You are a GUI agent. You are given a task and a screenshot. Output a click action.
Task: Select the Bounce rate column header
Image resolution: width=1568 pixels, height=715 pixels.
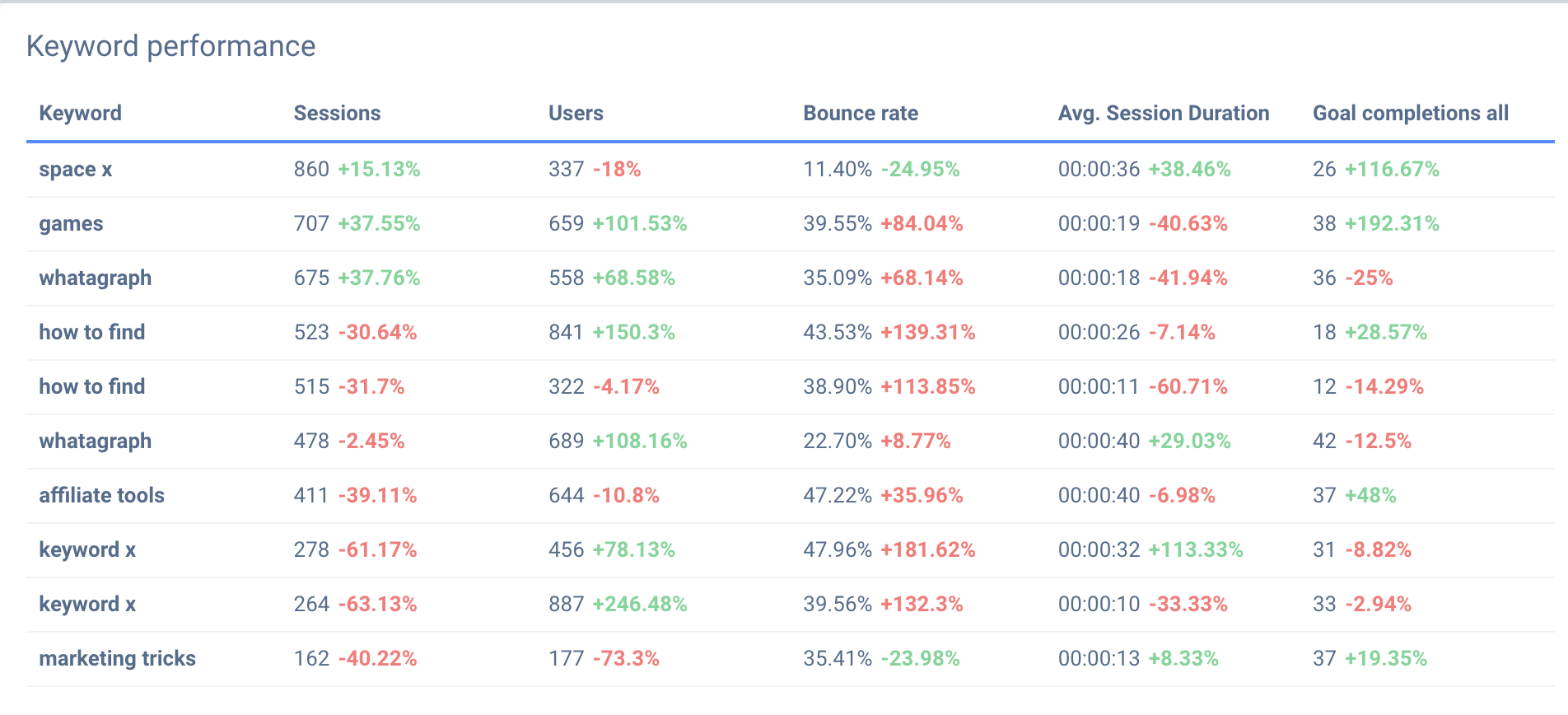point(861,113)
